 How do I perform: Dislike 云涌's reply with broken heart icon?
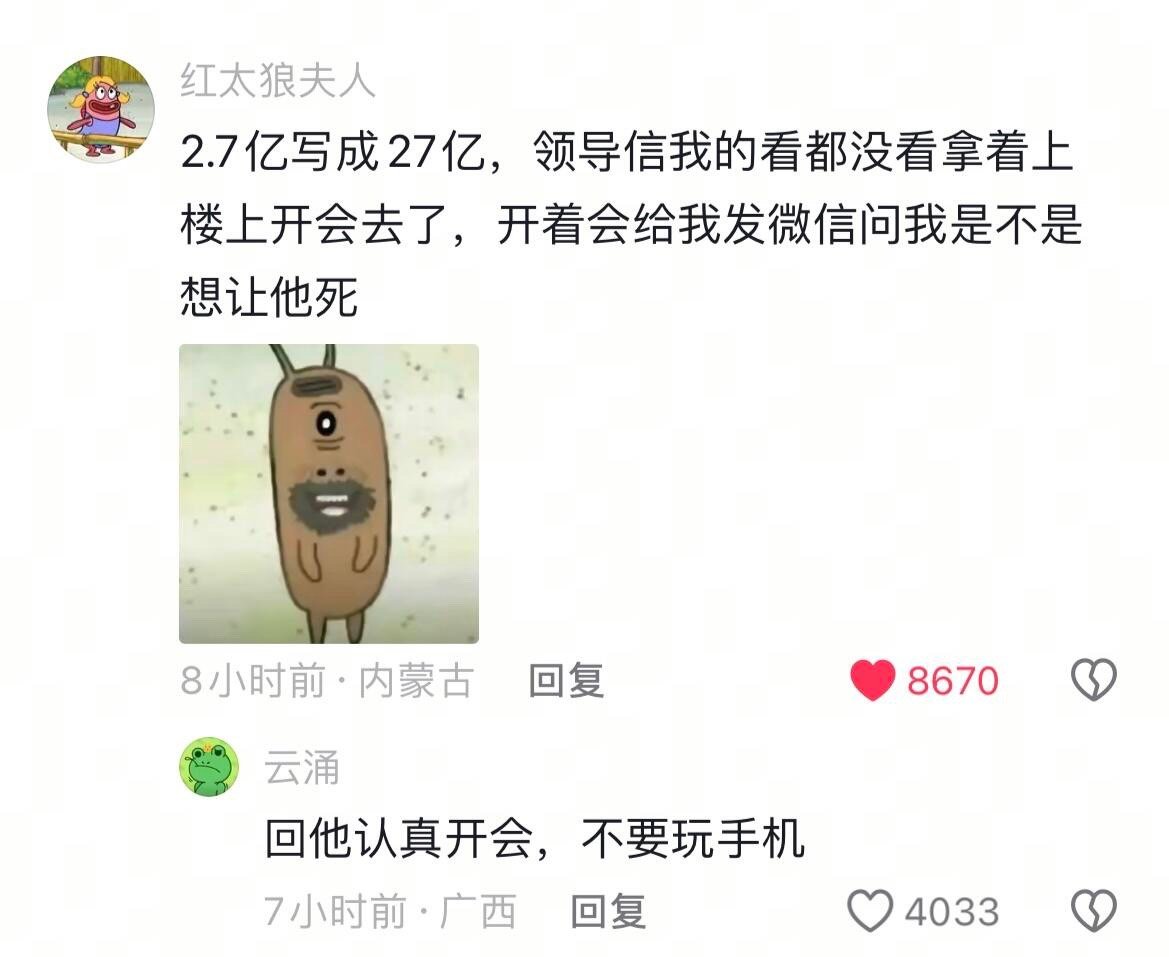pos(1093,911)
